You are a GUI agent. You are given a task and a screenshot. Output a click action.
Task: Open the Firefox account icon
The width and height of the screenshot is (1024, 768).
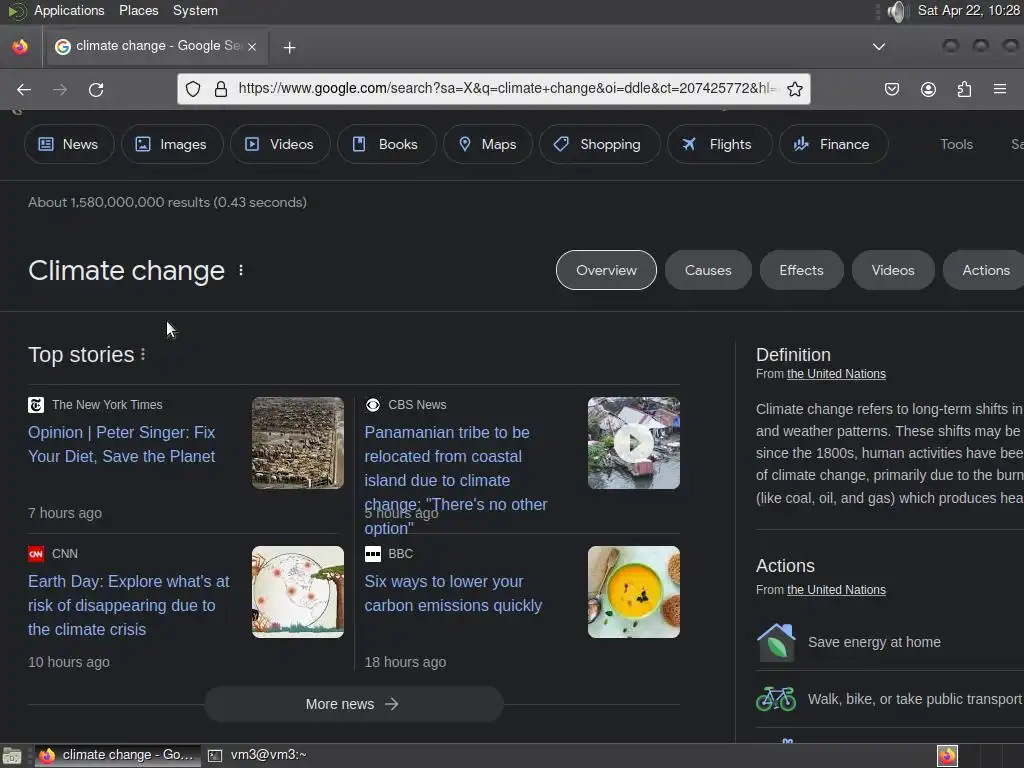click(x=928, y=89)
